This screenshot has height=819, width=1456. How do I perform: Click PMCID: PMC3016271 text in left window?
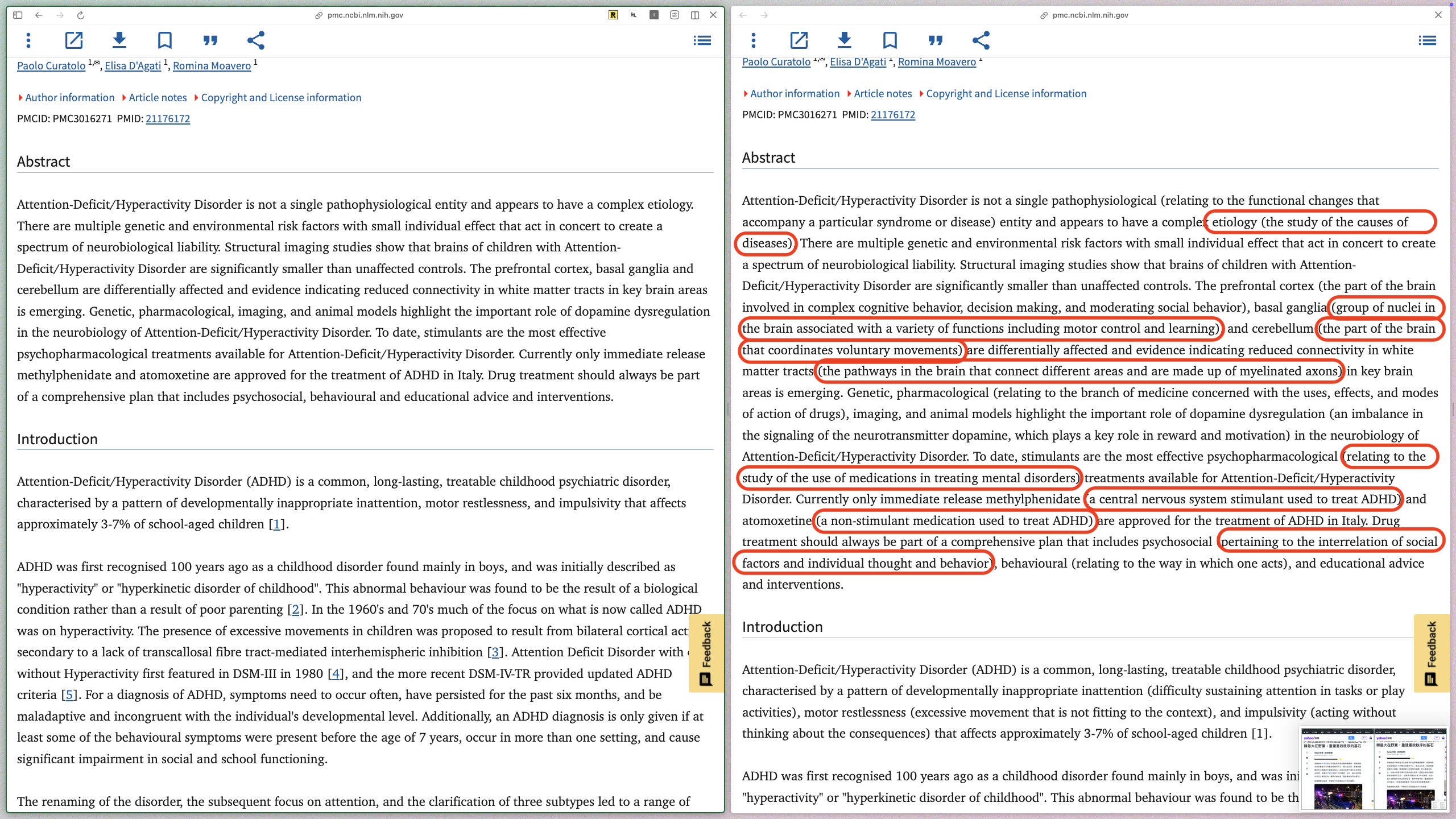click(x=64, y=119)
